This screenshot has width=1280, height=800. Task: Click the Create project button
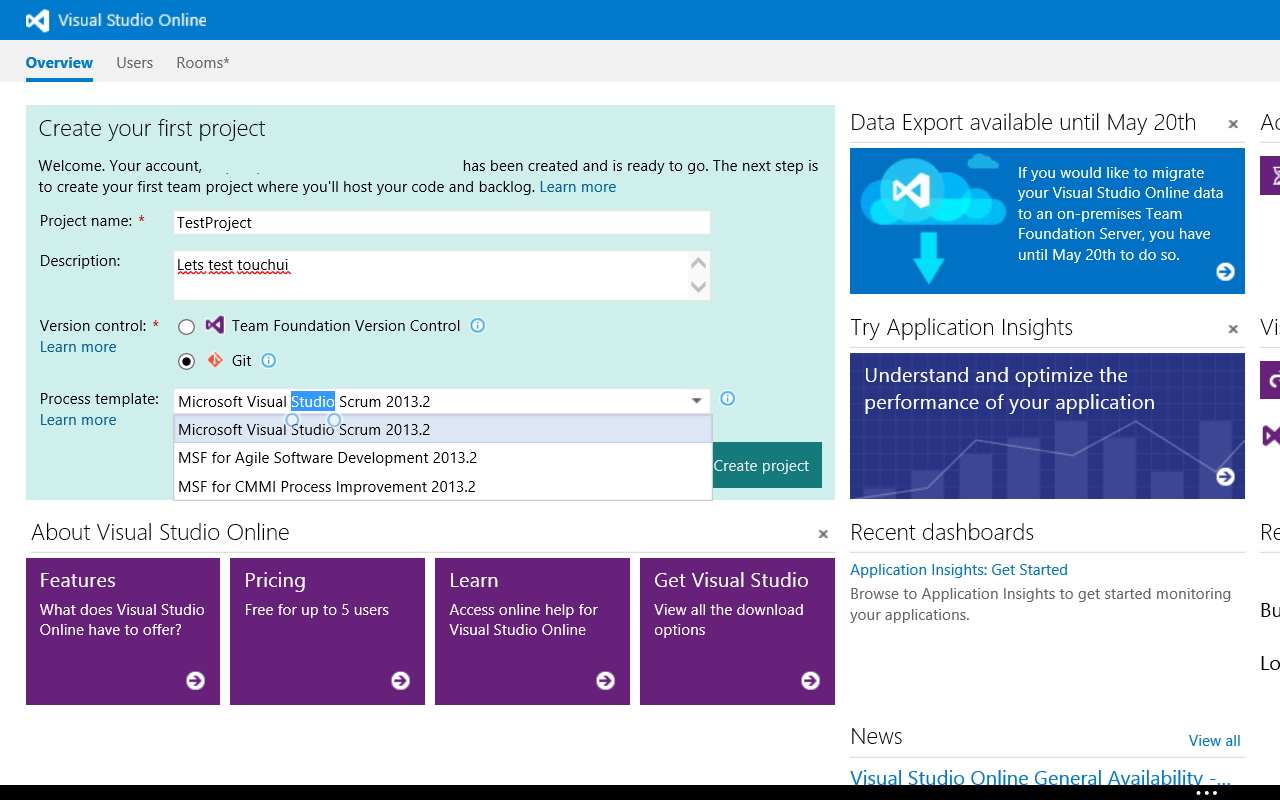[767, 465]
